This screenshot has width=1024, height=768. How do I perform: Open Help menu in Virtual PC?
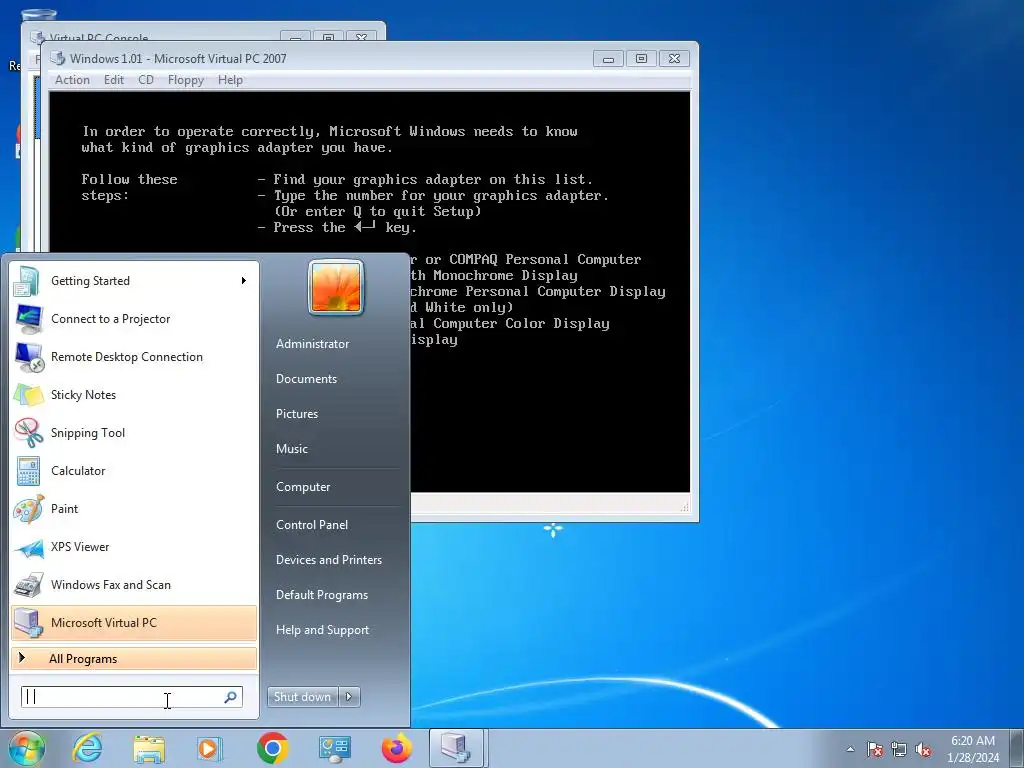(x=231, y=80)
